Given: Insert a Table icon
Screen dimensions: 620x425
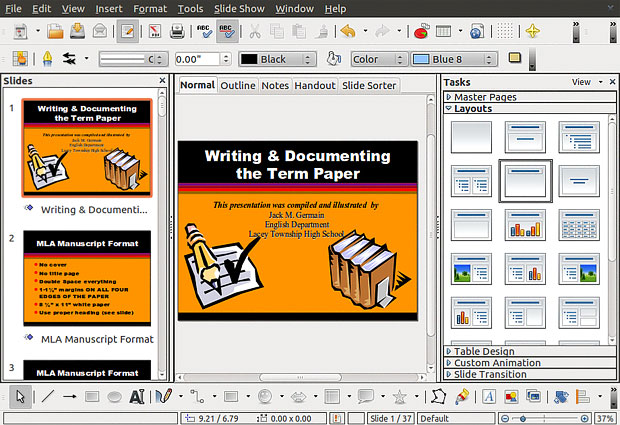Looking at the screenshot, I should pos(443,31).
